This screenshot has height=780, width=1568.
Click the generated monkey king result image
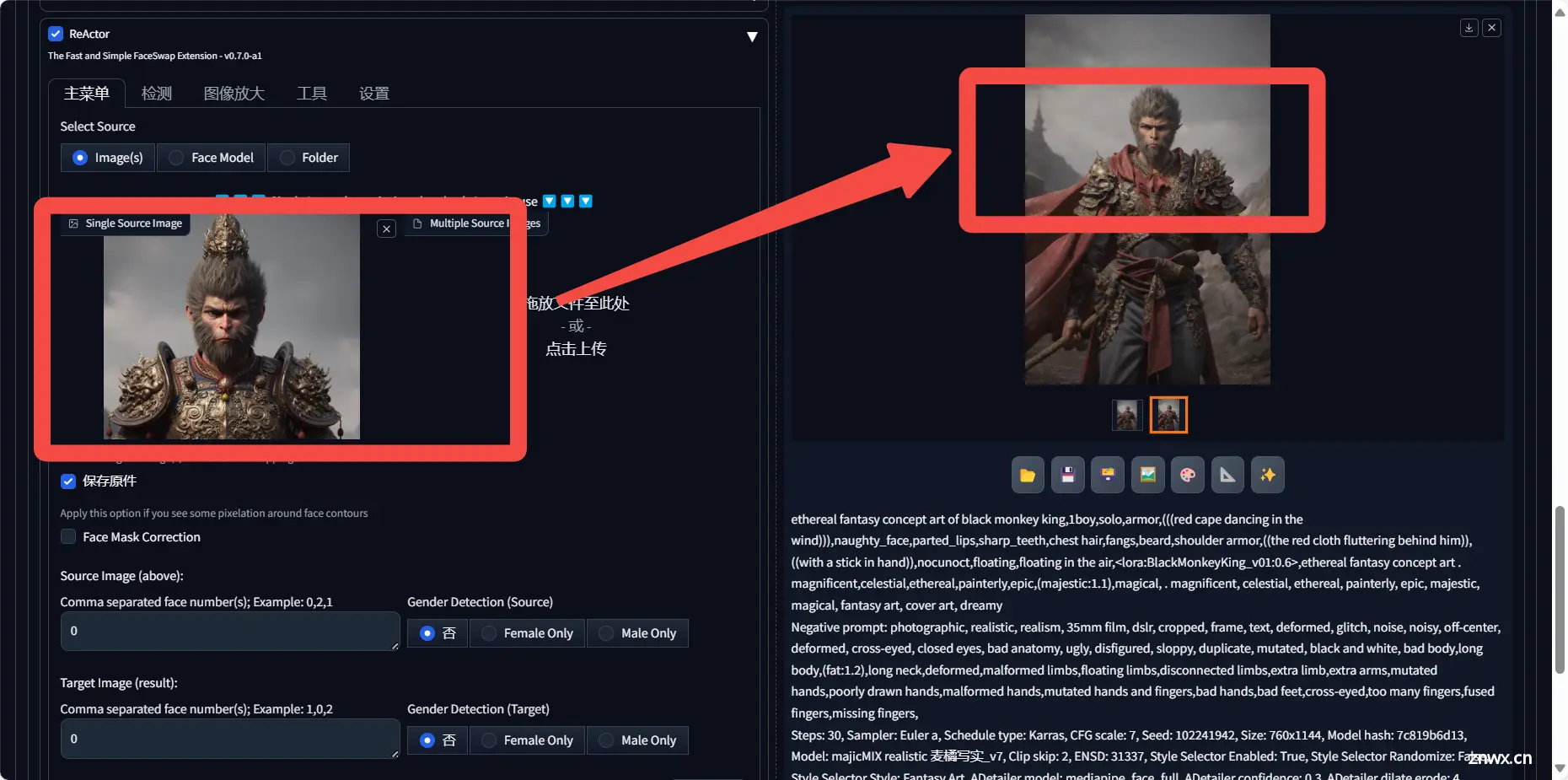(1147, 199)
